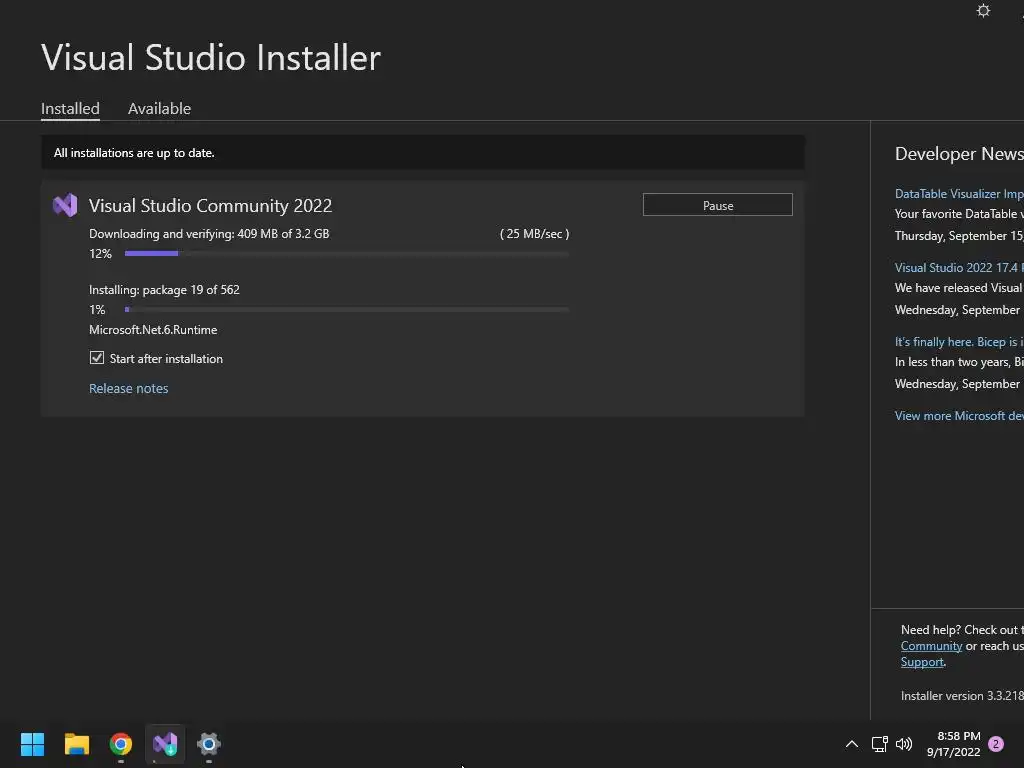Open the Settings gear app in the taskbar

(209, 744)
